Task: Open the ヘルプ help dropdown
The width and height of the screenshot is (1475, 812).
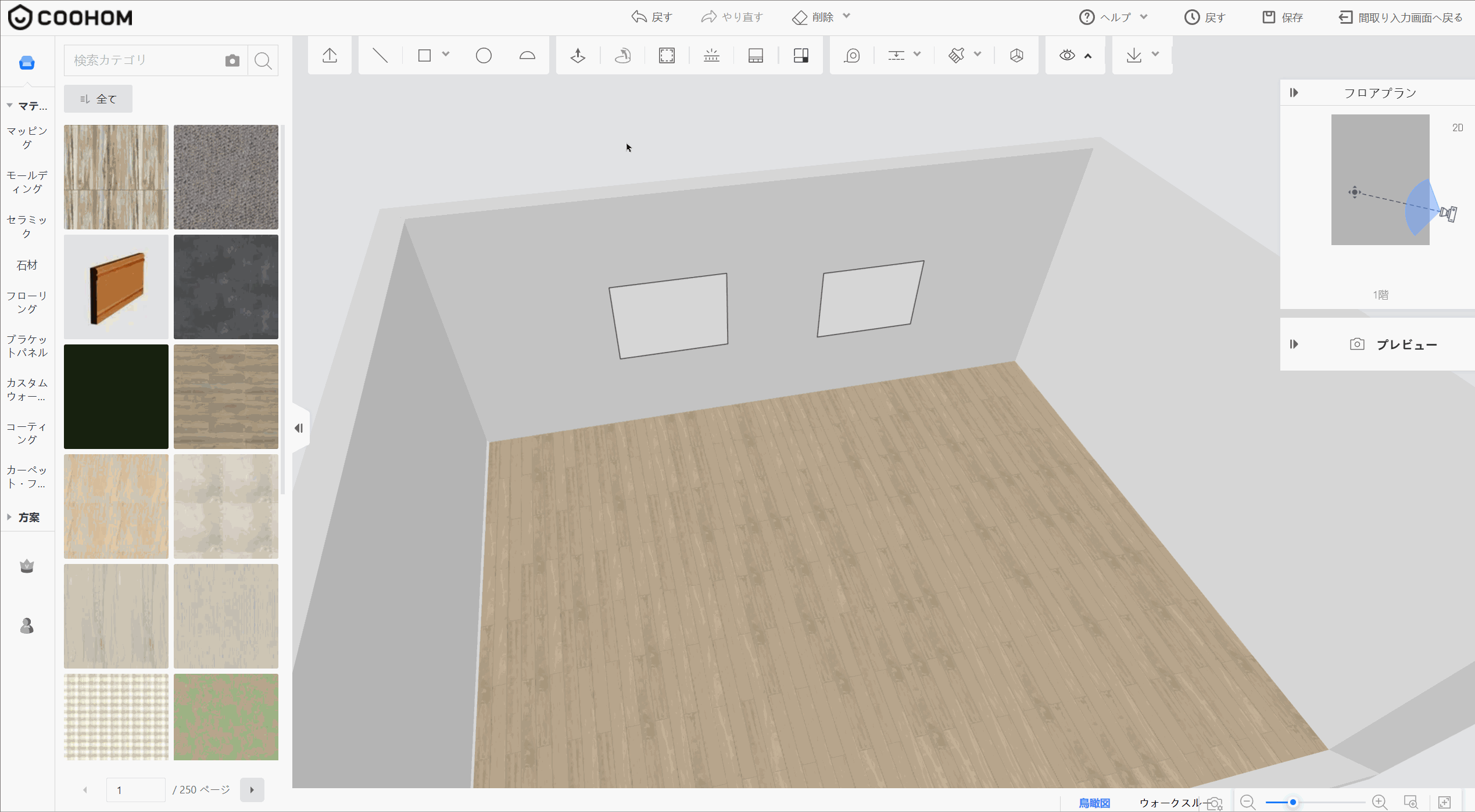Action: tap(1114, 17)
